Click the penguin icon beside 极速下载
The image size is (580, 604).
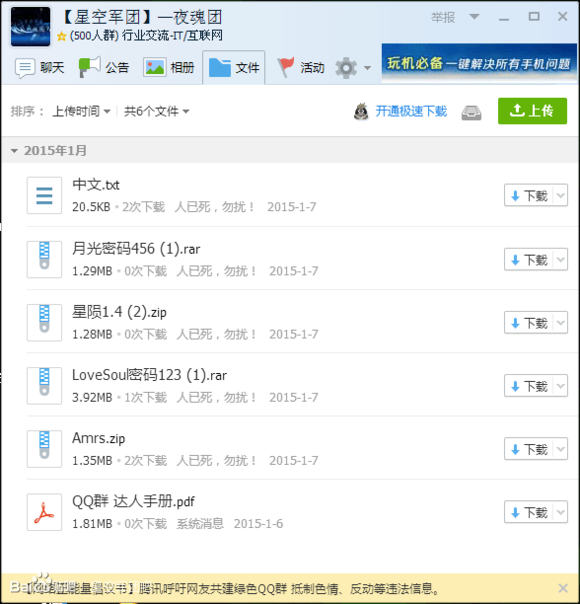[x=361, y=111]
